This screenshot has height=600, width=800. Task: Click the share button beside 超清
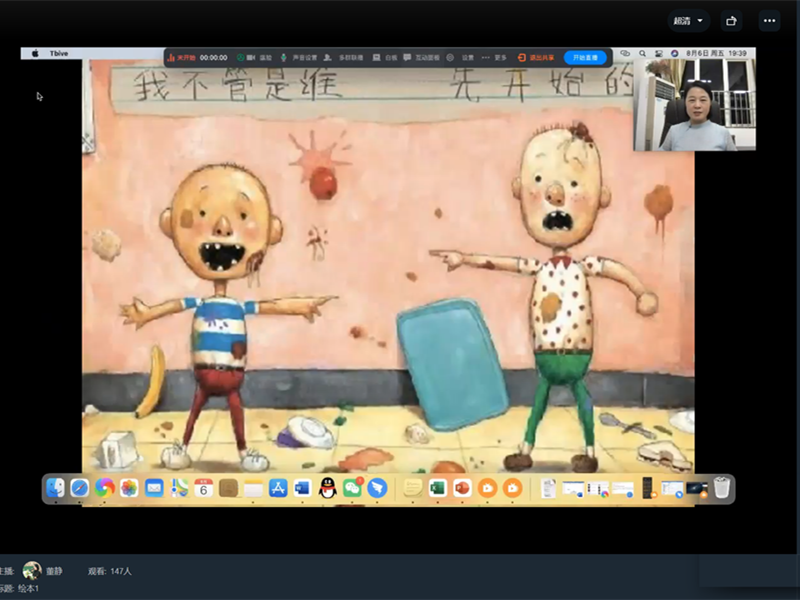[731, 21]
